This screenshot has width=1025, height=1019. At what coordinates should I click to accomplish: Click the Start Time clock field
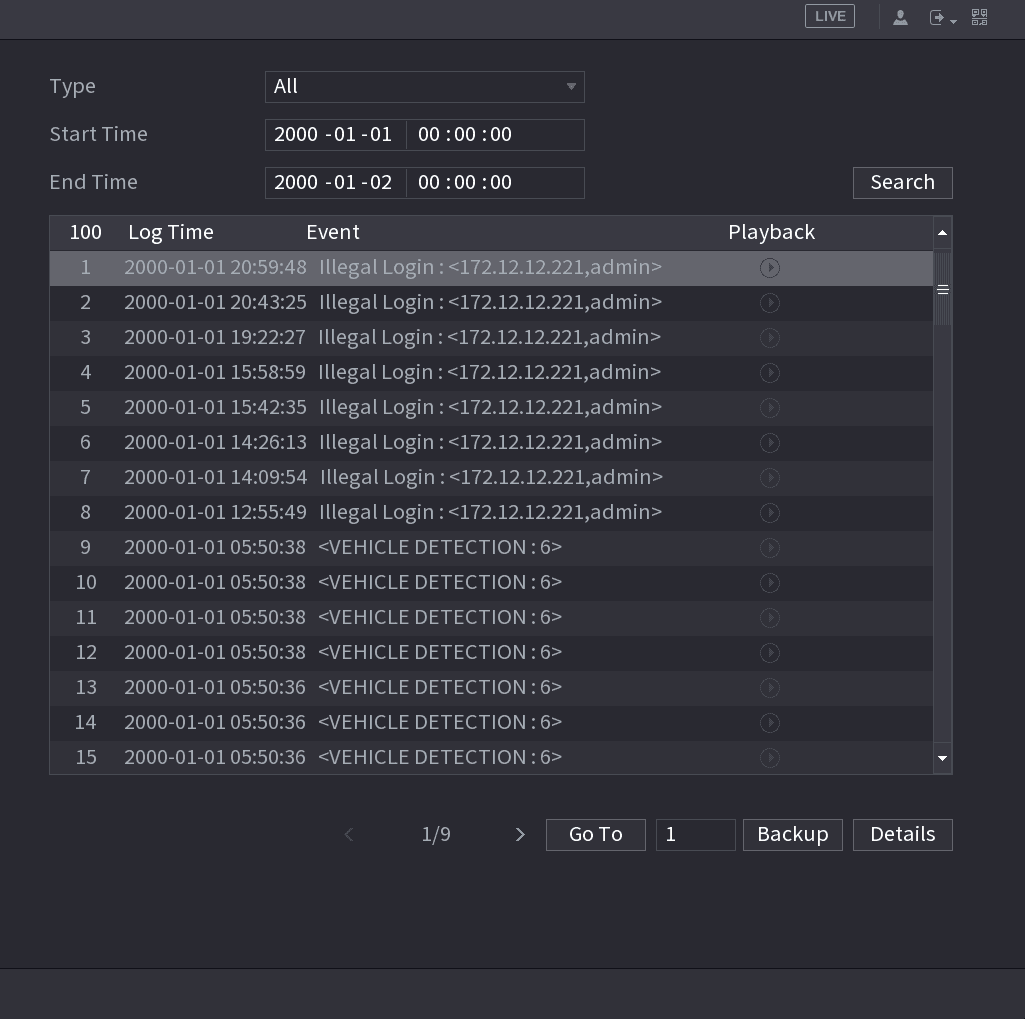point(495,135)
